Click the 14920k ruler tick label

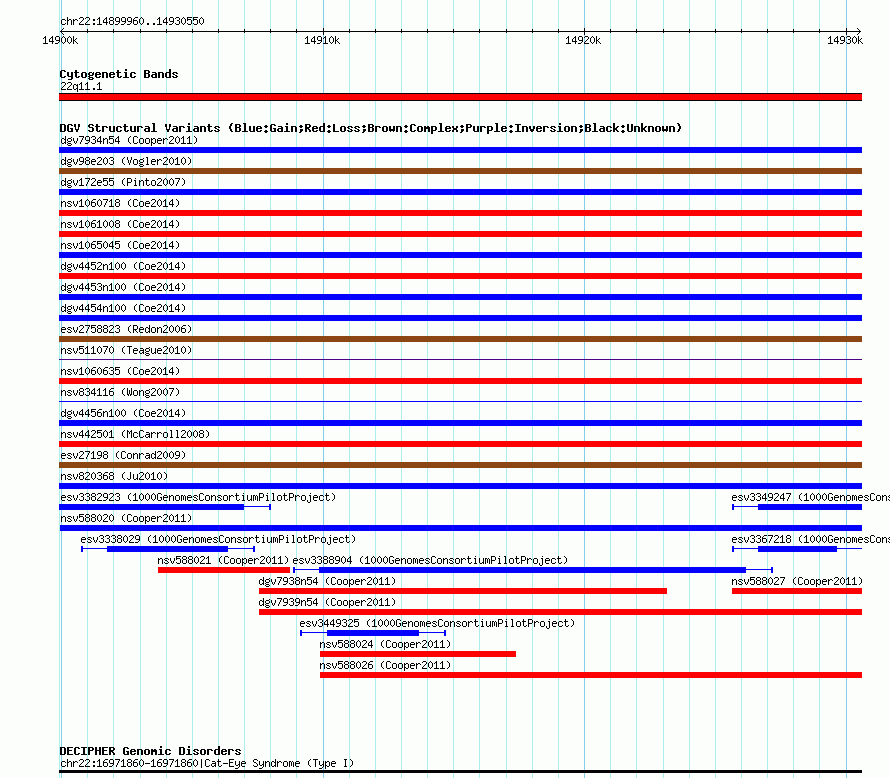(x=583, y=41)
